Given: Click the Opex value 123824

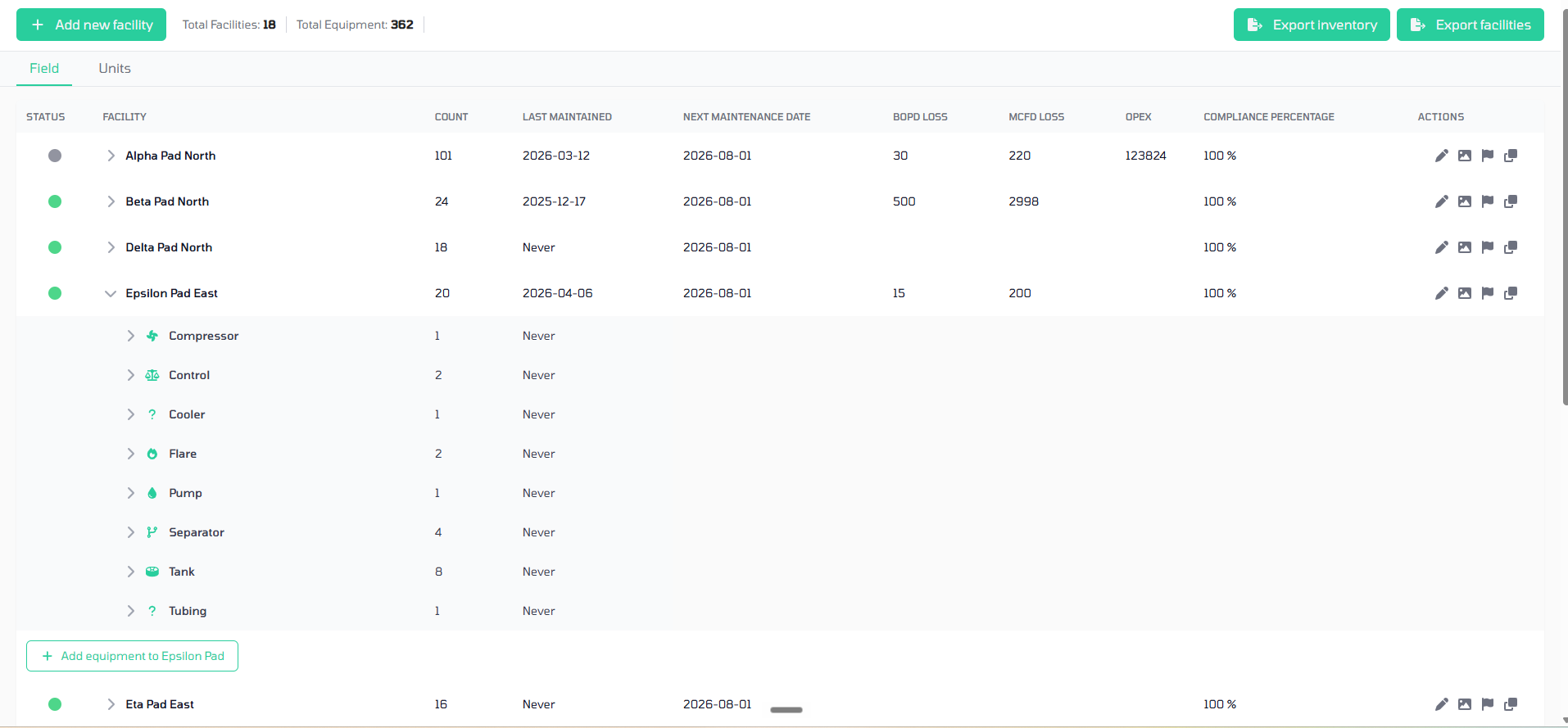Looking at the screenshot, I should pos(1145,156).
